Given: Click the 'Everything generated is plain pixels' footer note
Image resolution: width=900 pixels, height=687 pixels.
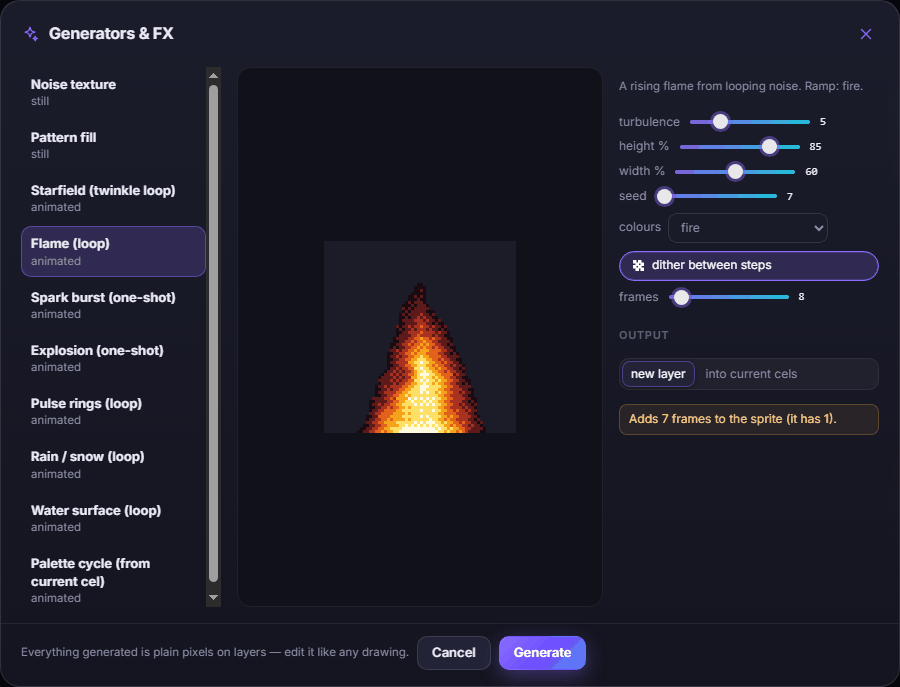Looking at the screenshot, I should click(x=215, y=653).
